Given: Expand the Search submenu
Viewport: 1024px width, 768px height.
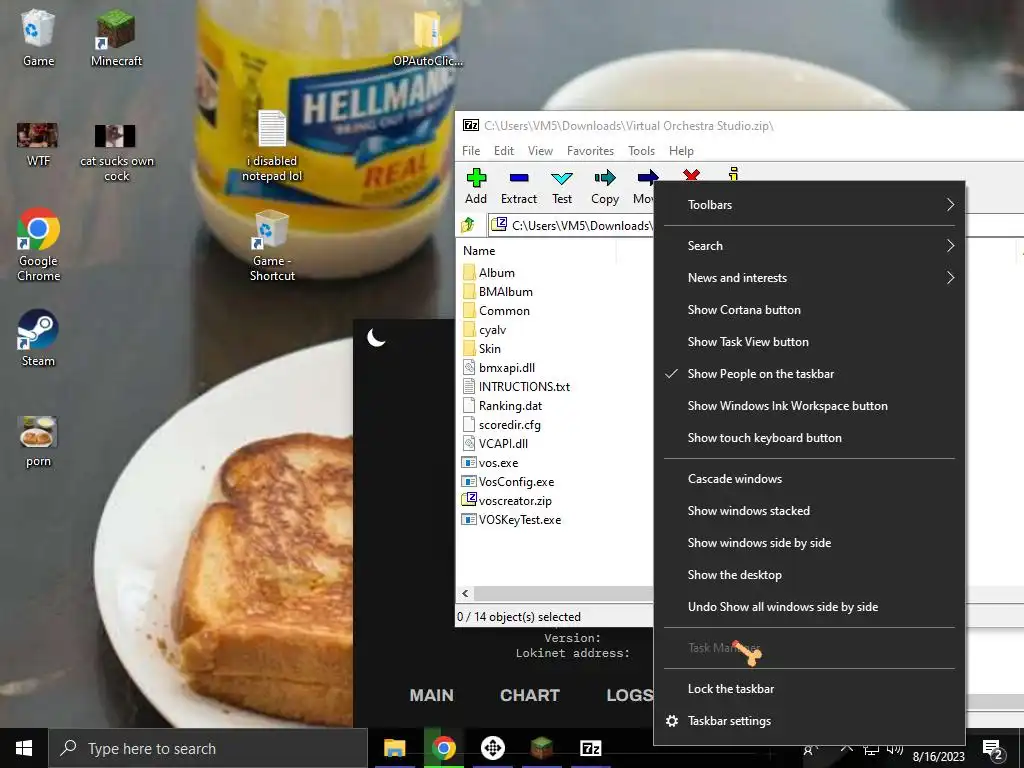Looking at the screenshot, I should coord(809,246).
